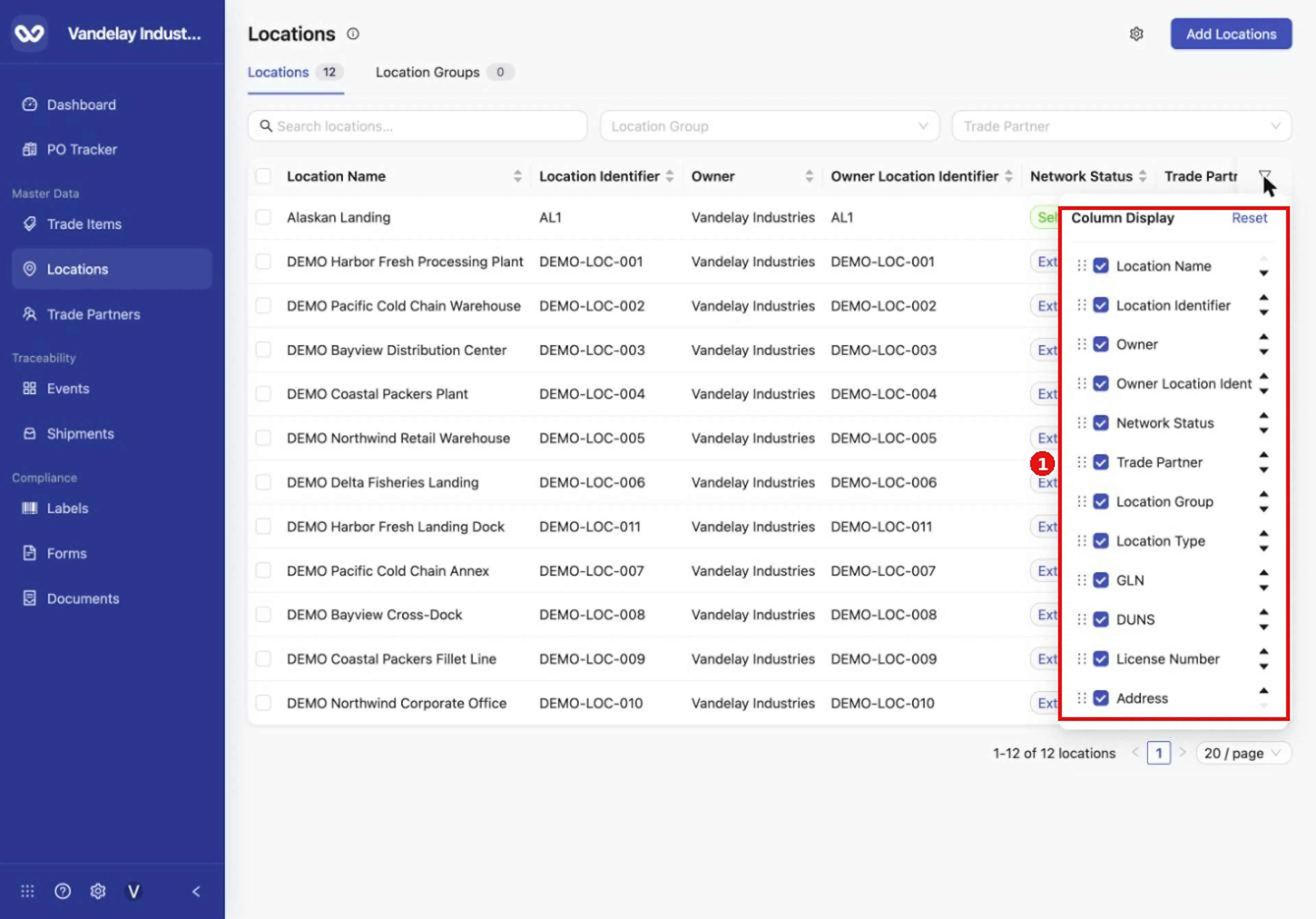
Task: Sort by Location Name column
Action: tap(517, 176)
